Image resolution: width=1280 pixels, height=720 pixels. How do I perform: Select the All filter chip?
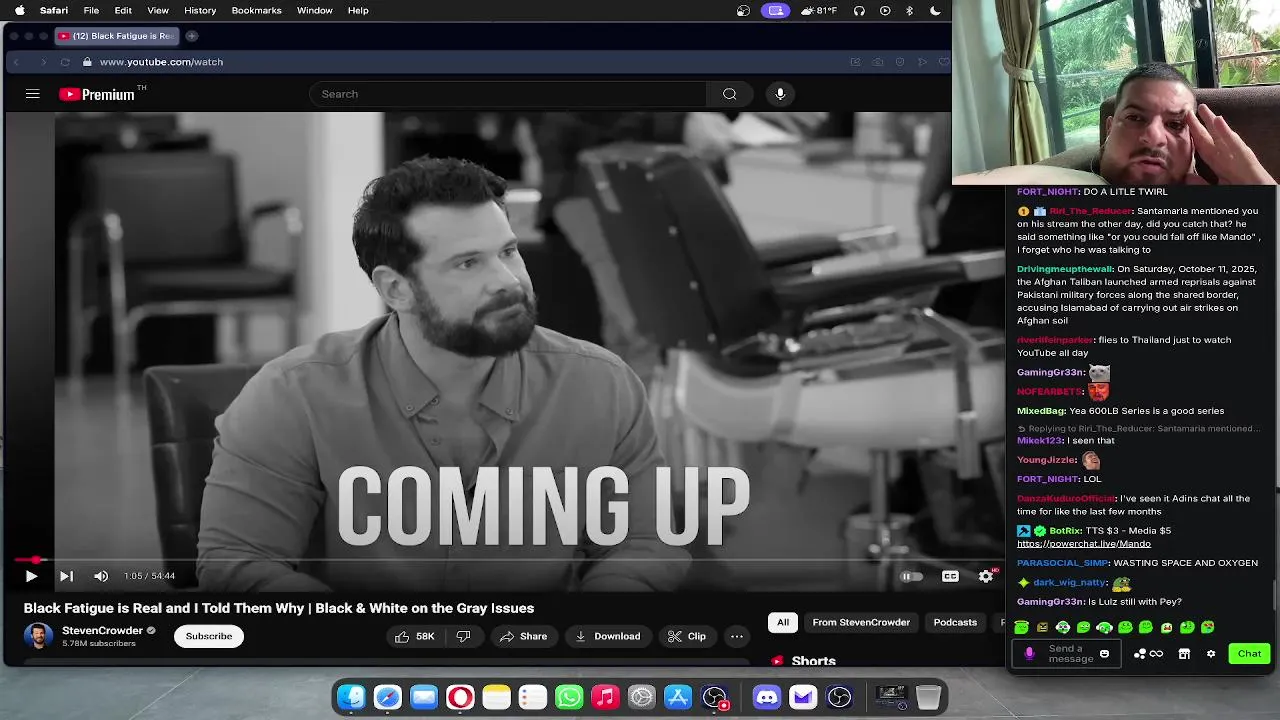(783, 622)
